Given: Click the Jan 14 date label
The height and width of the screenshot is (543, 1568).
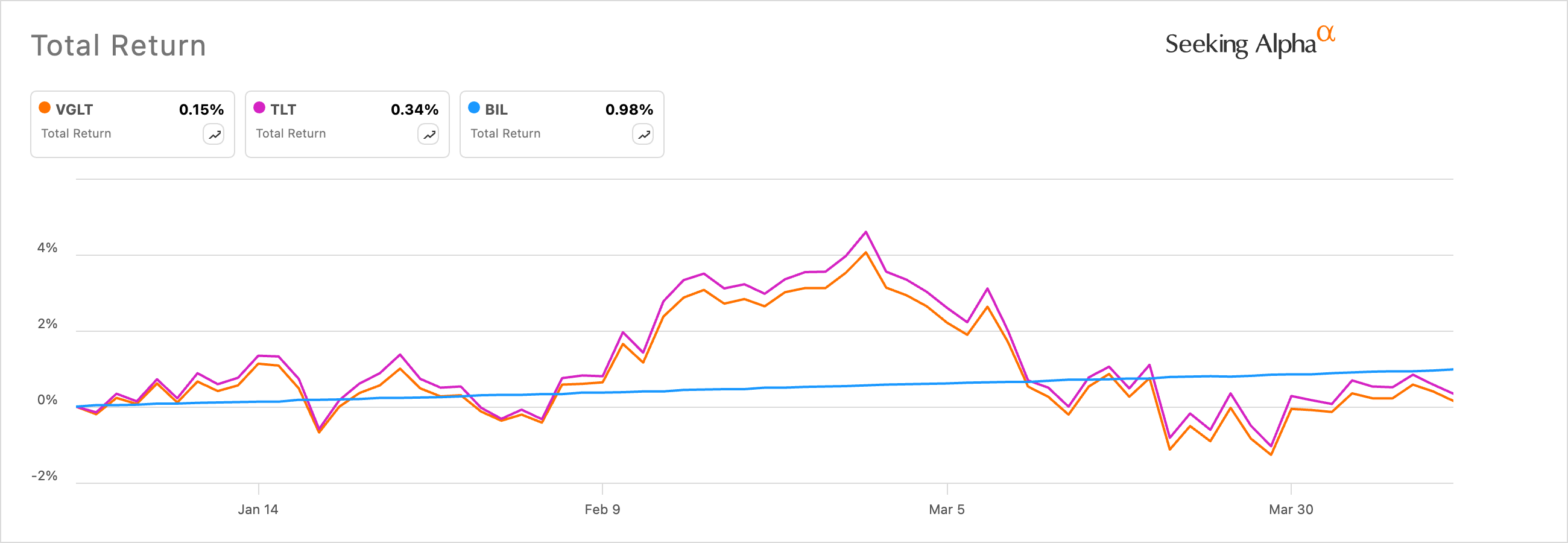Looking at the screenshot, I should (258, 510).
